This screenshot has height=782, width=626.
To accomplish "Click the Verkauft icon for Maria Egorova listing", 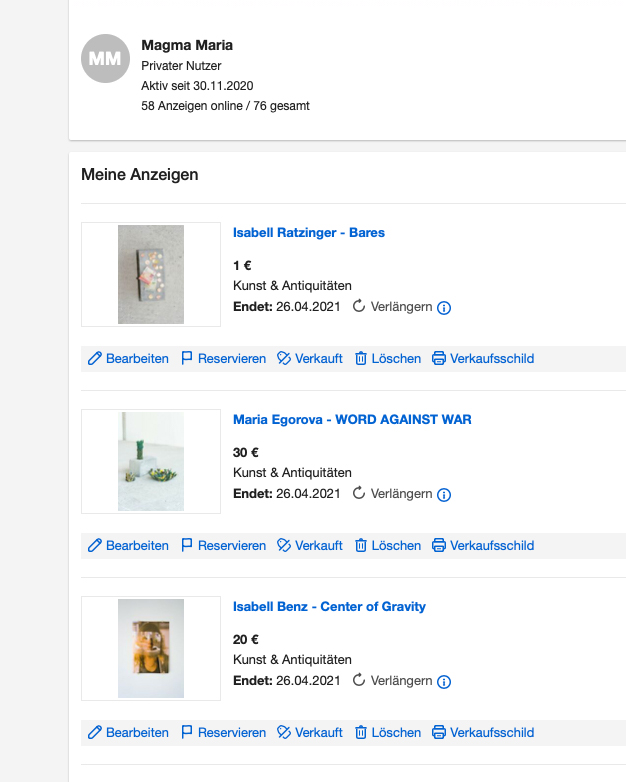I will (284, 545).
